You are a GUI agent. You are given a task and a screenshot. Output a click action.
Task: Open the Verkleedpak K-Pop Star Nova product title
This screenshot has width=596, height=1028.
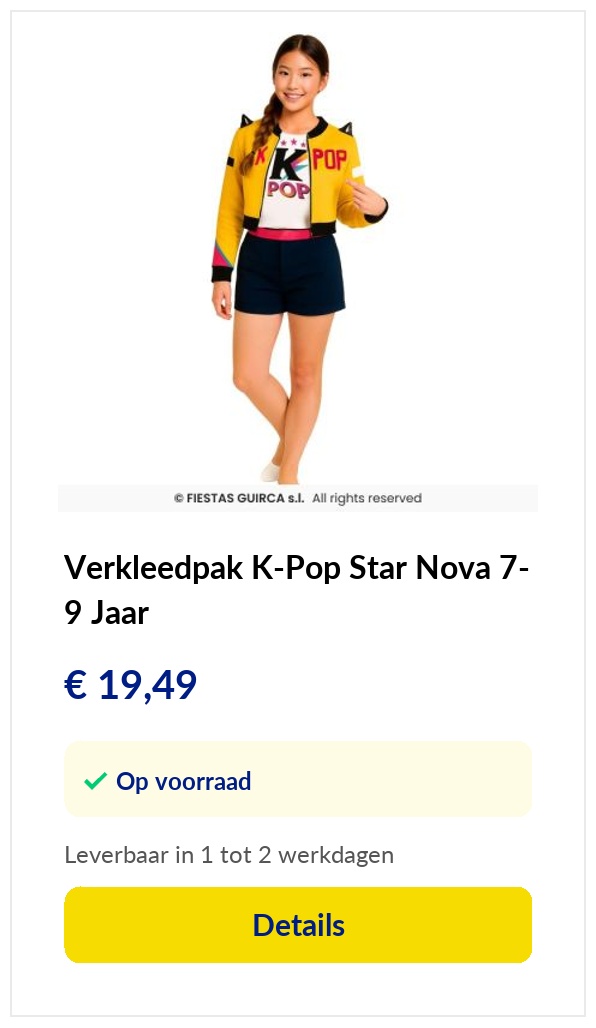click(296, 589)
